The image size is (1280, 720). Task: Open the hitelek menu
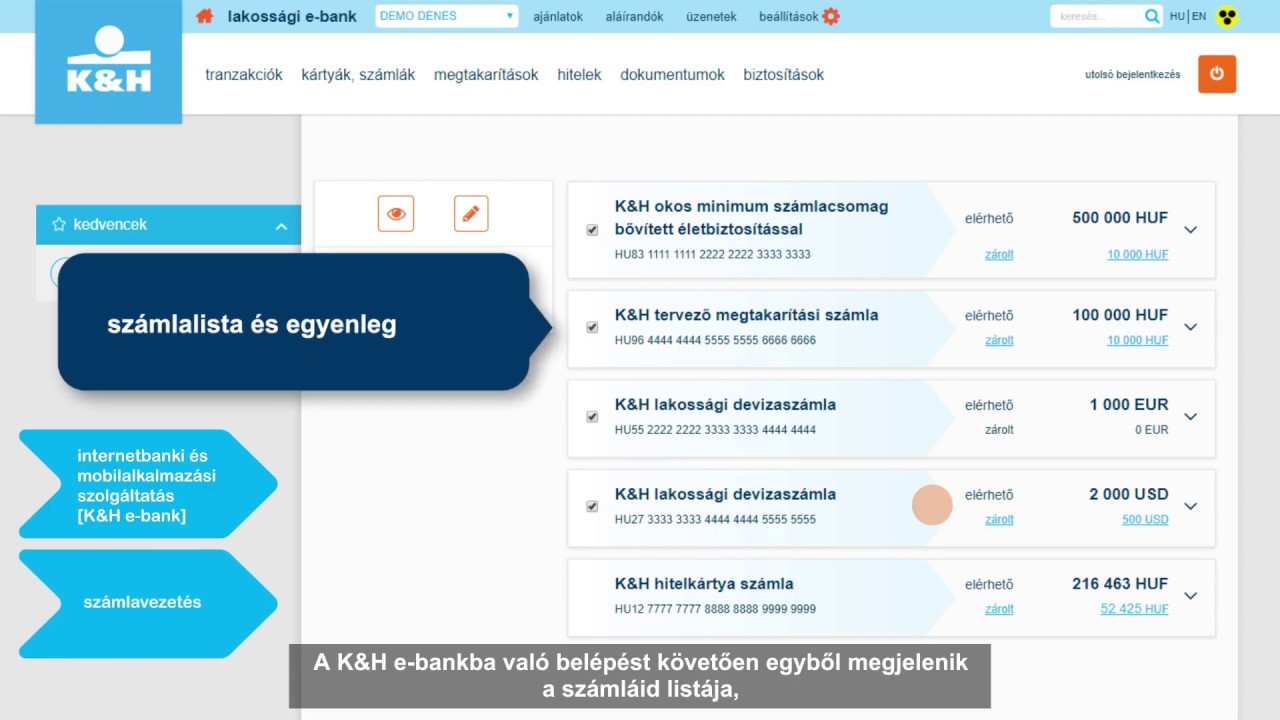pyautogui.click(x=579, y=75)
